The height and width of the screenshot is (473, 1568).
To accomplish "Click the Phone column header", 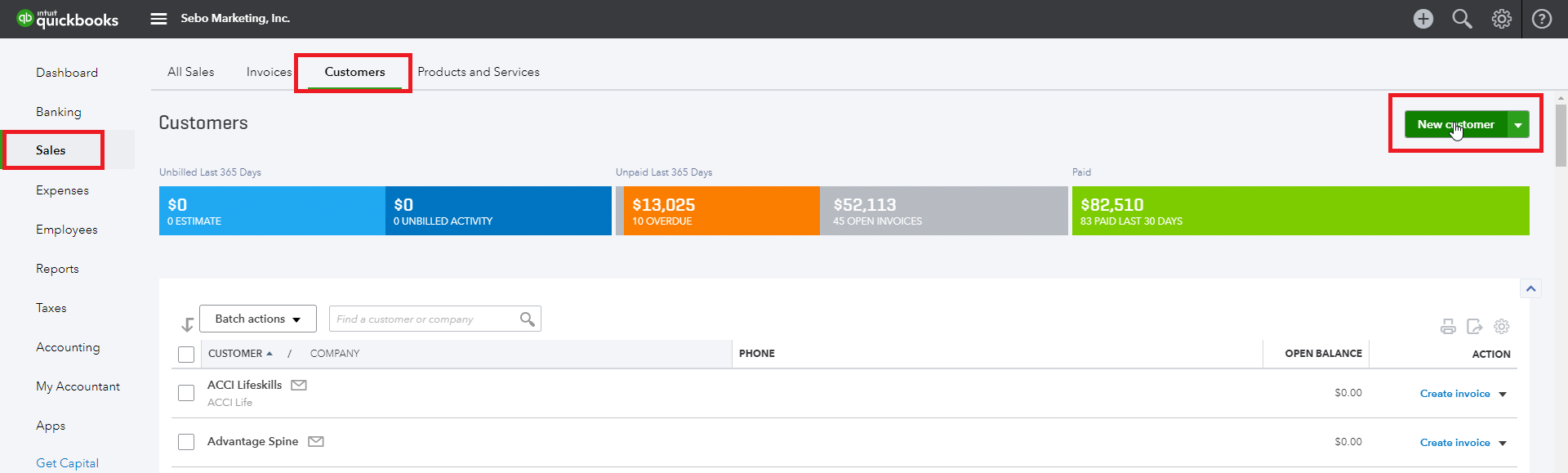I will tap(757, 354).
